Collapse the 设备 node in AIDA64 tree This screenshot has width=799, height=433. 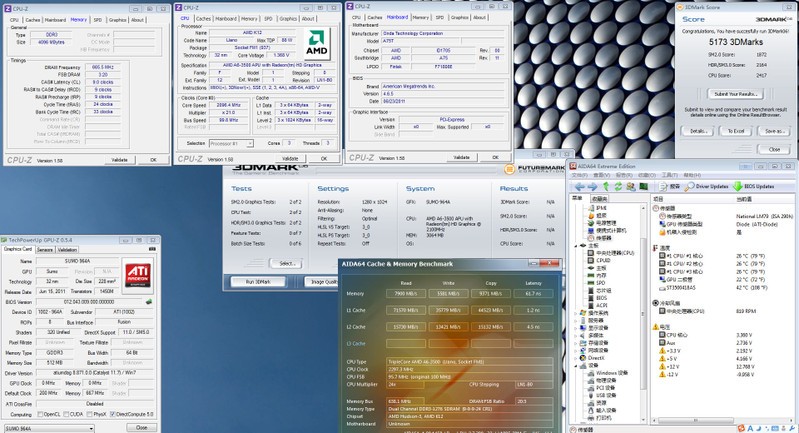577,366
